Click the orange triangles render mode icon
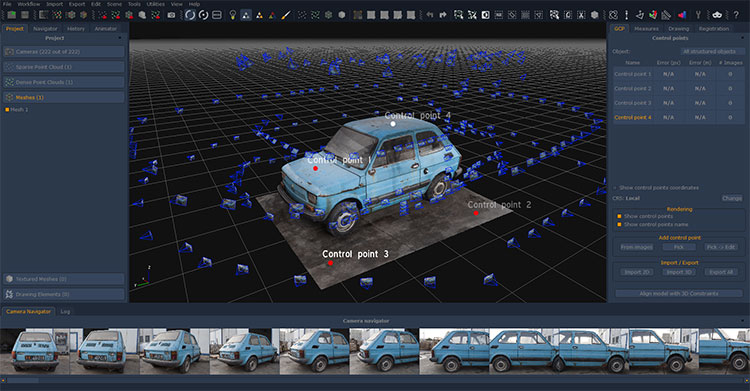 [259, 15]
